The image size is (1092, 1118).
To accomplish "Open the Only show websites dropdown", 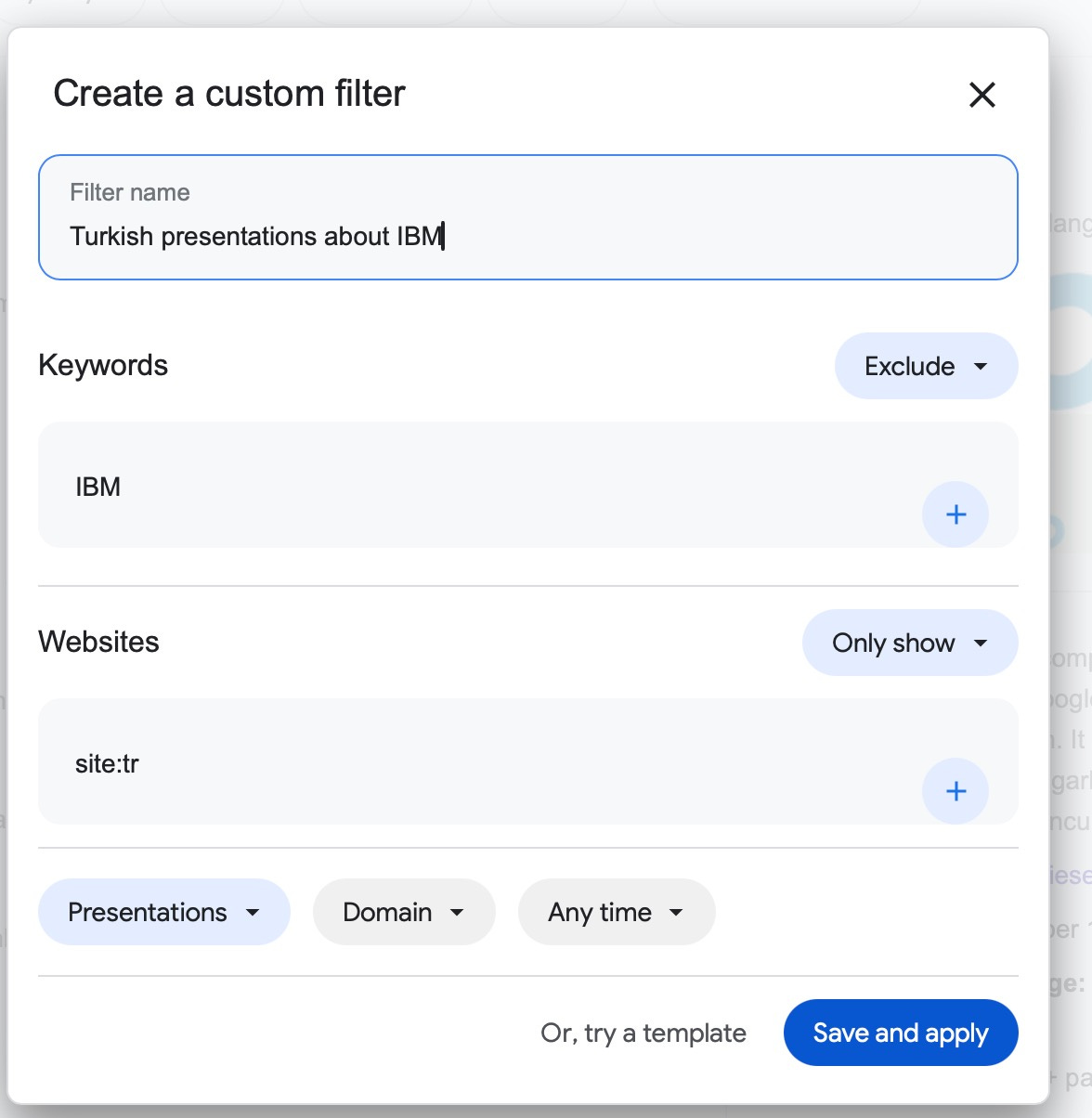I will [910, 643].
